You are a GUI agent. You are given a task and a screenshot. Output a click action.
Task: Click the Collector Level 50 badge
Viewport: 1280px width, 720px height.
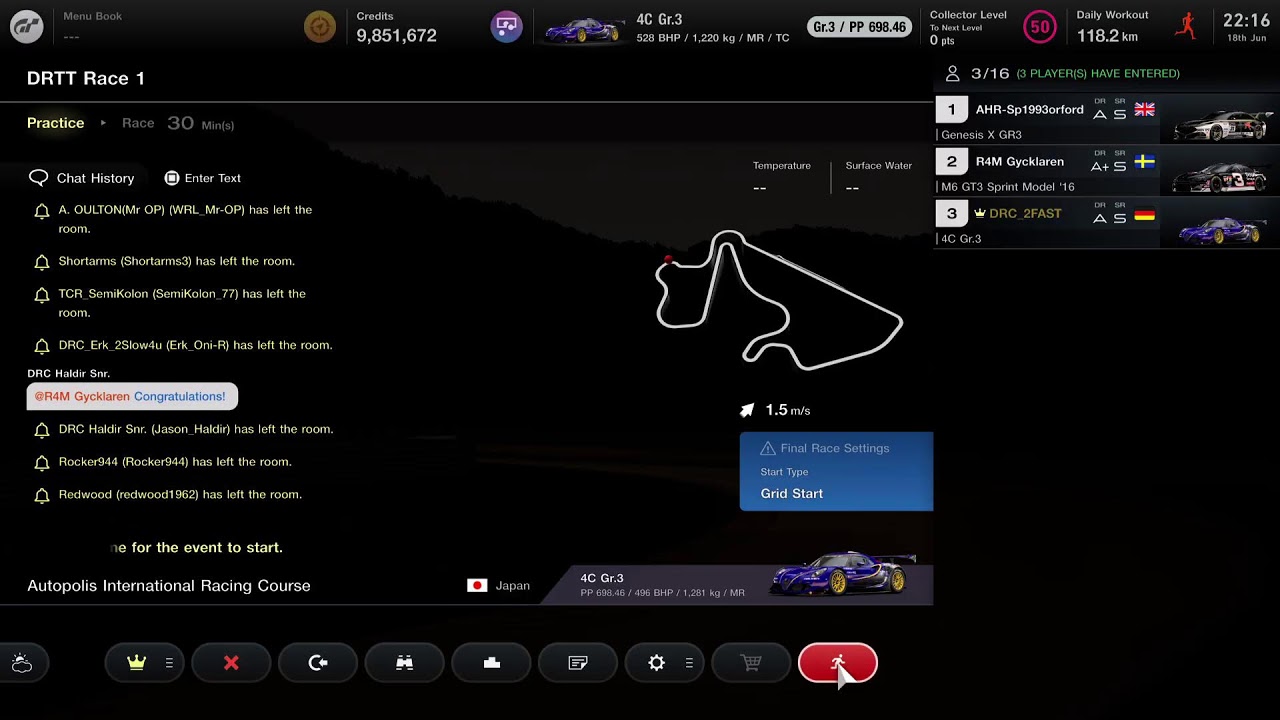coord(1040,27)
